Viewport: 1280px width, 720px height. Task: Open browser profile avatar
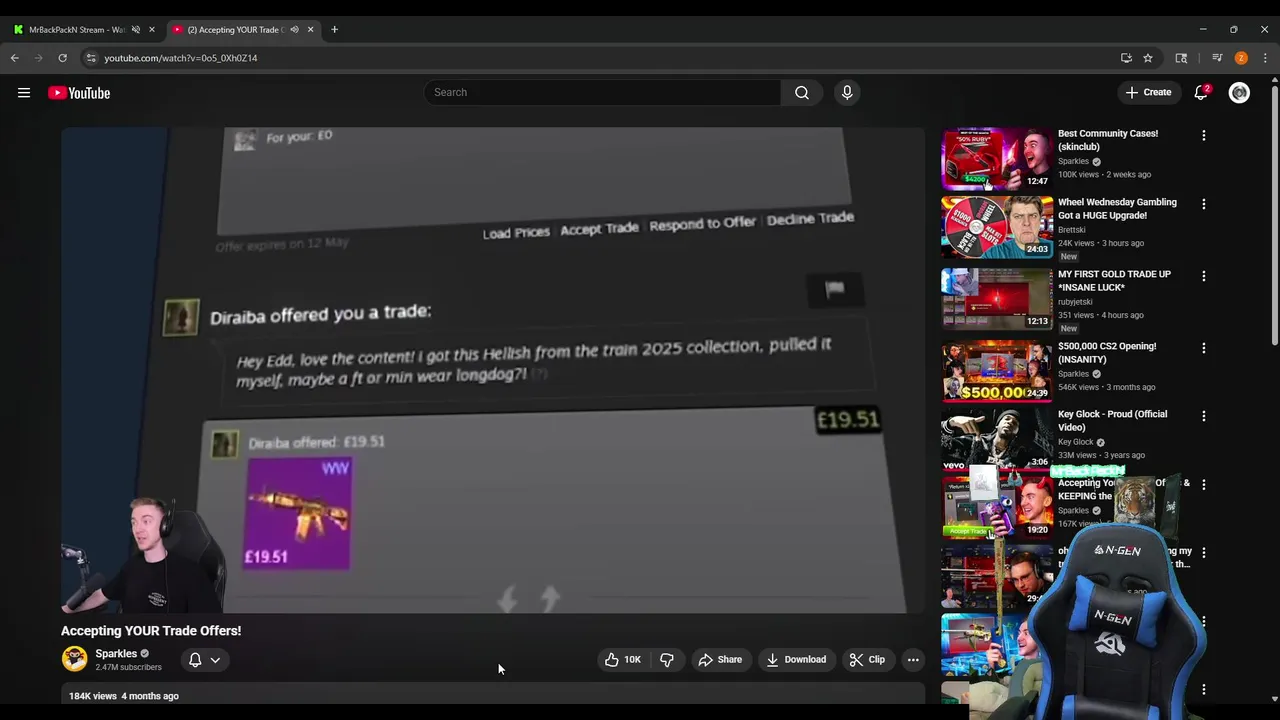point(1241,58)
